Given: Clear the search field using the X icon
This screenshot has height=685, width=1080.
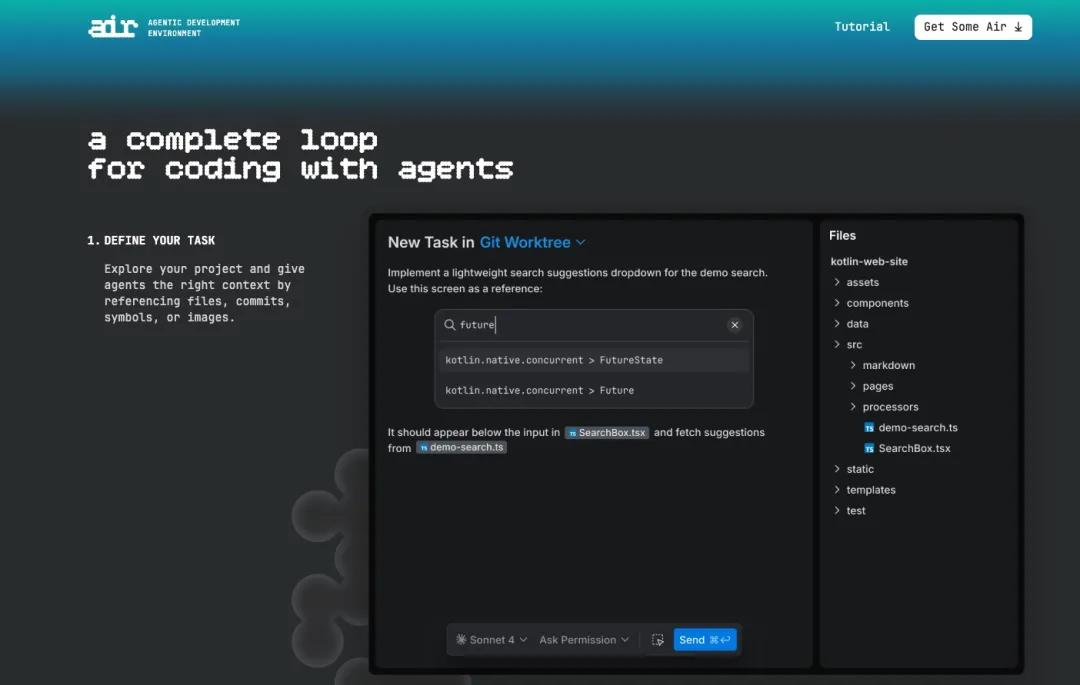Looking at the screenshot, I should pyautogui.click(x=735, y=324).
